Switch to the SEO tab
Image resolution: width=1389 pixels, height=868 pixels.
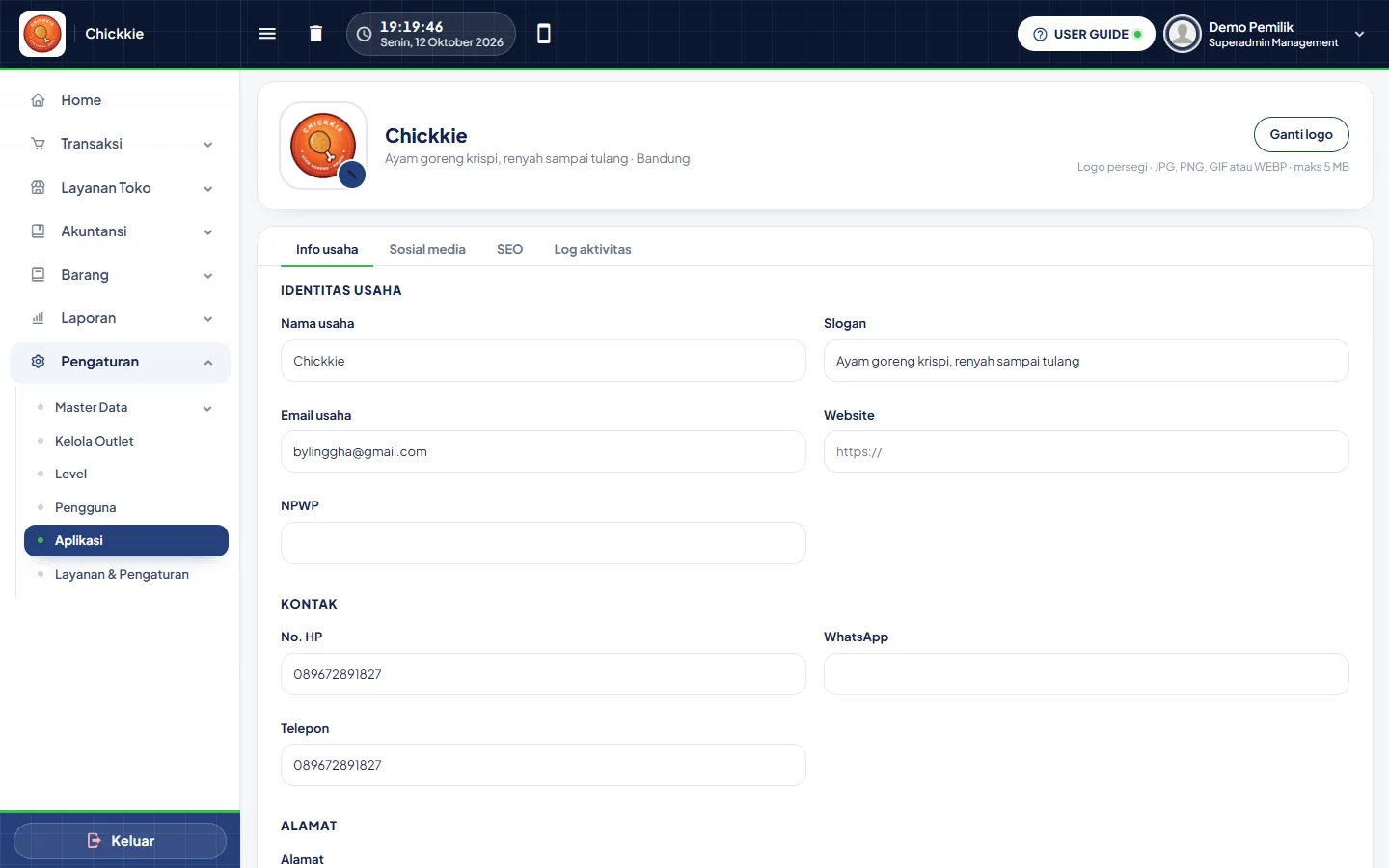tap(509, 249)
